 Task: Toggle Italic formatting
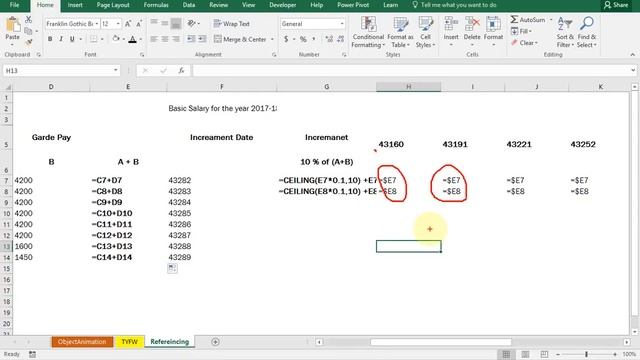(61, 39)
